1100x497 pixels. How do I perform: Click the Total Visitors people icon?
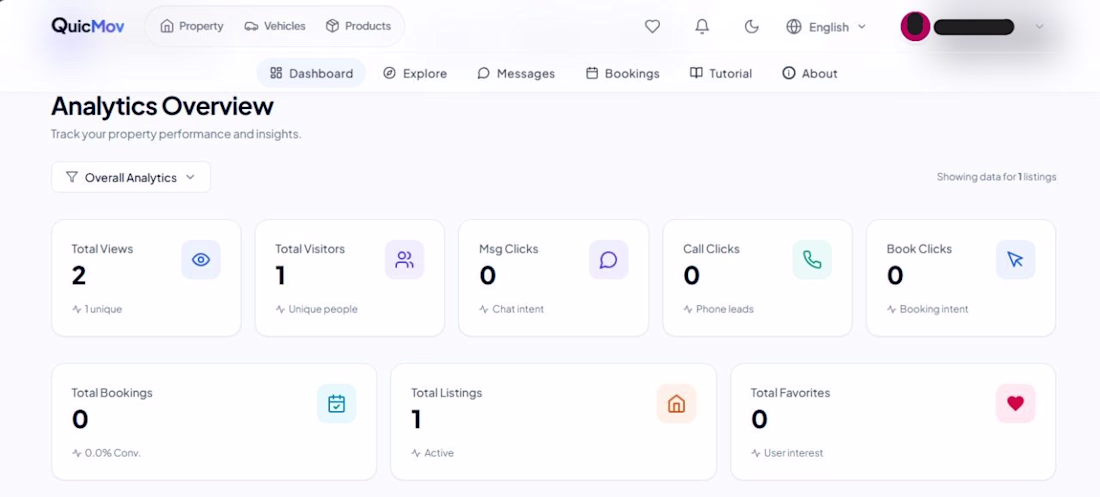tap(404, 260)
